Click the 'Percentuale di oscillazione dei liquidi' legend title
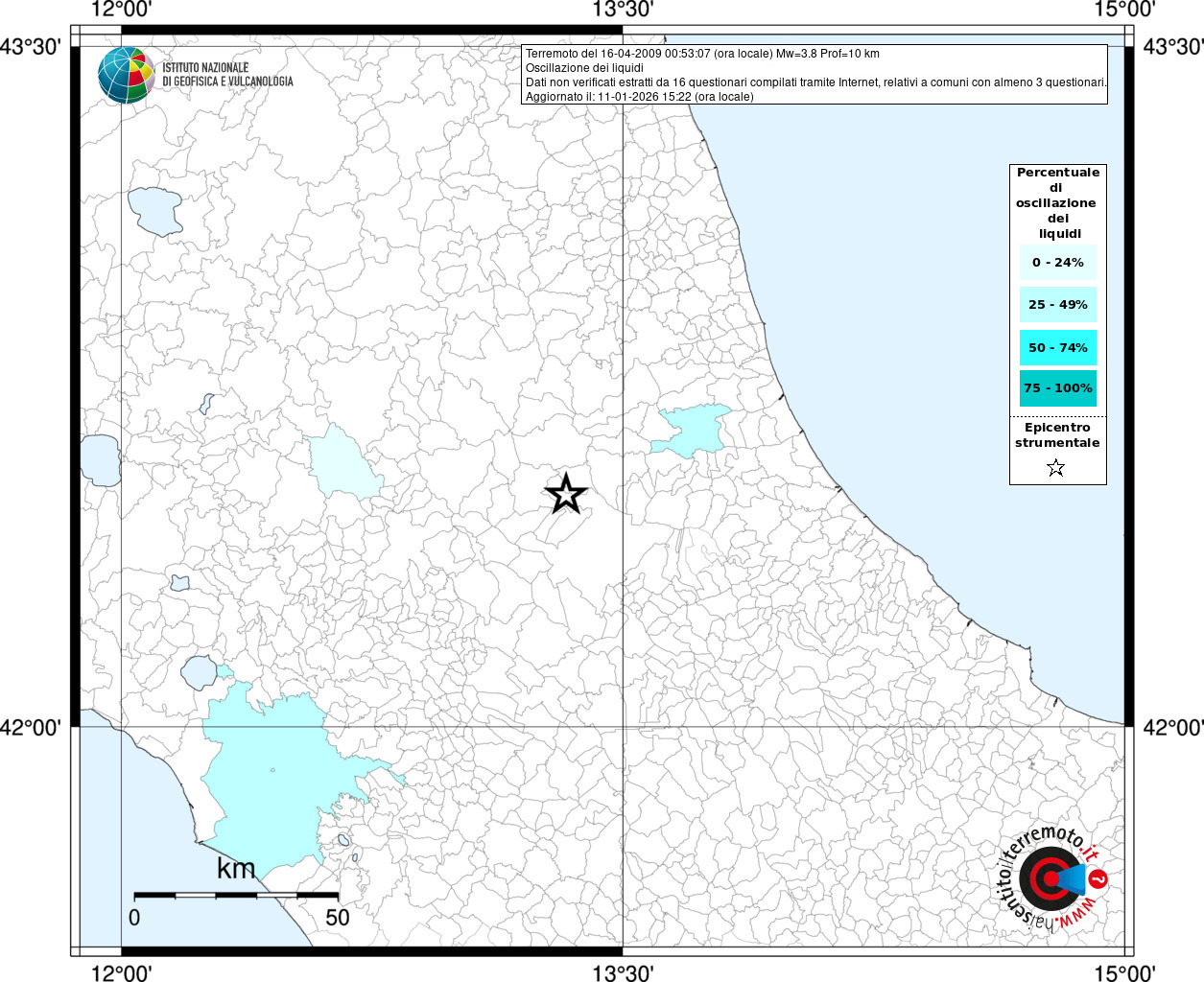The height and width of the screenshot is (982, 1204). tap(1057, 203)
